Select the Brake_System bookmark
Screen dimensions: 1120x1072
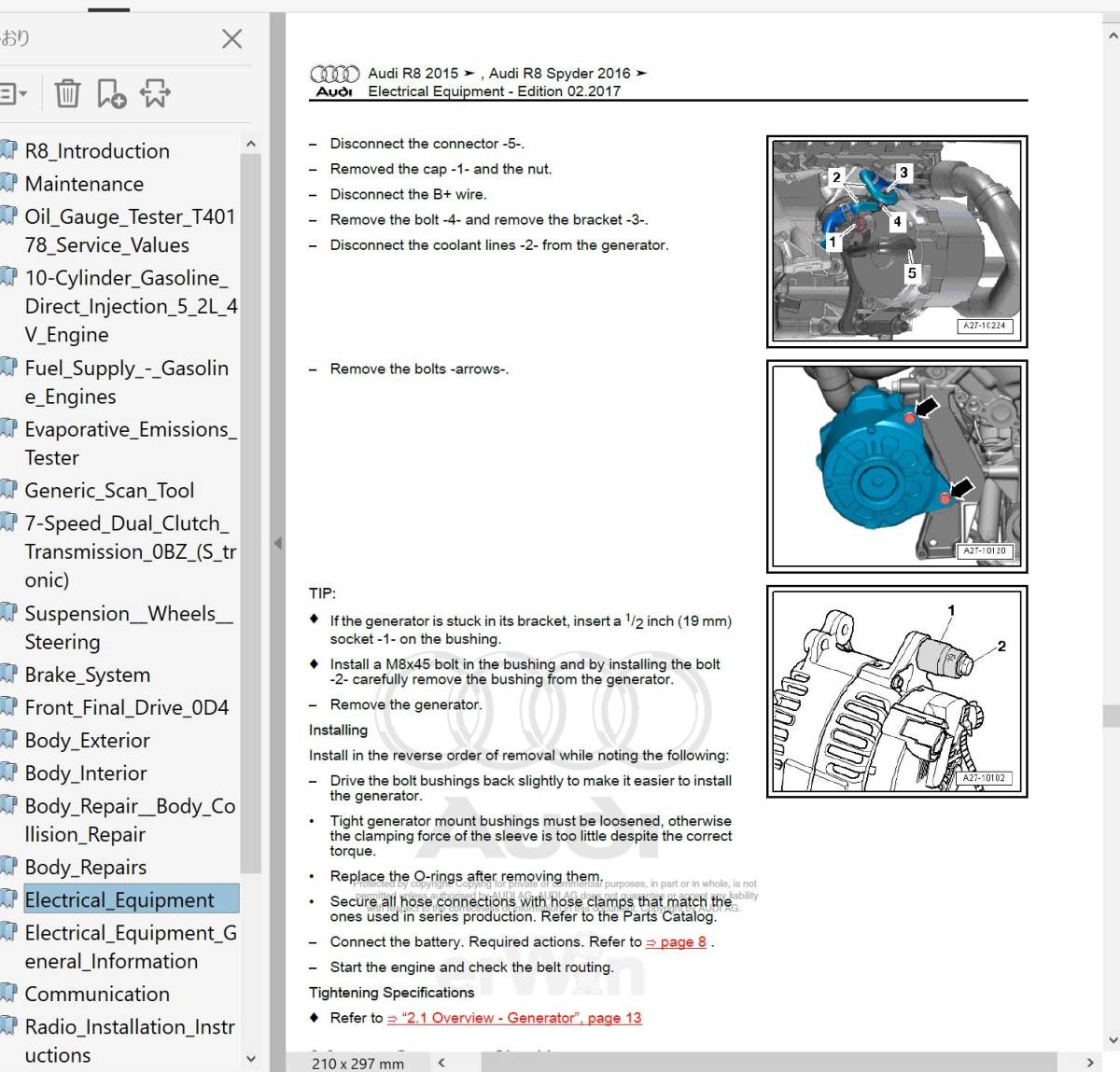[87, 675]
